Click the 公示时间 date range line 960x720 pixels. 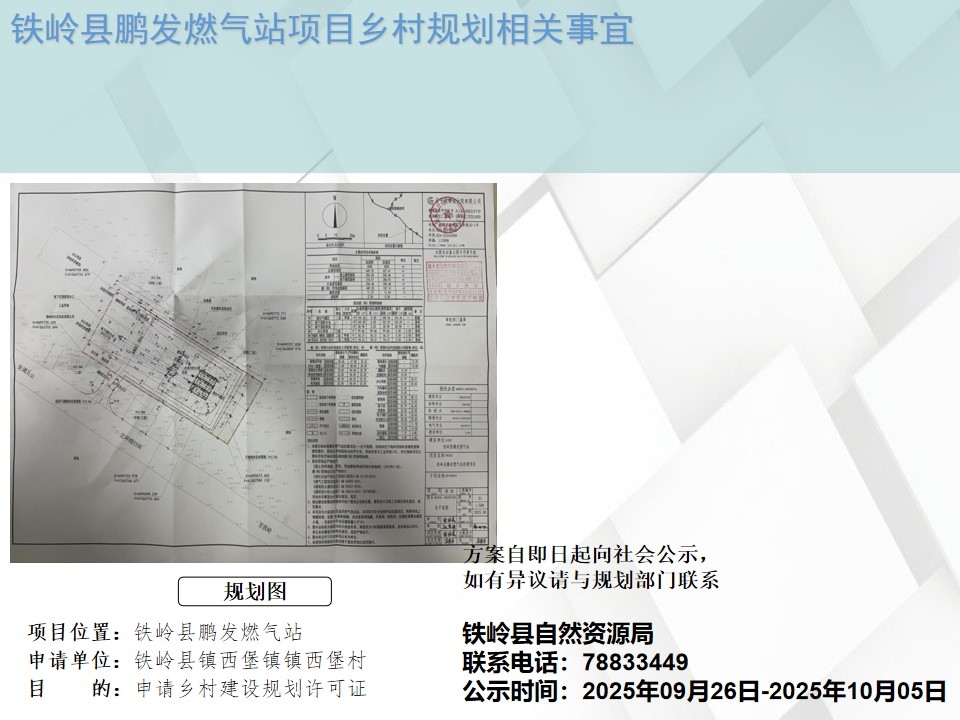coord(704,691)
